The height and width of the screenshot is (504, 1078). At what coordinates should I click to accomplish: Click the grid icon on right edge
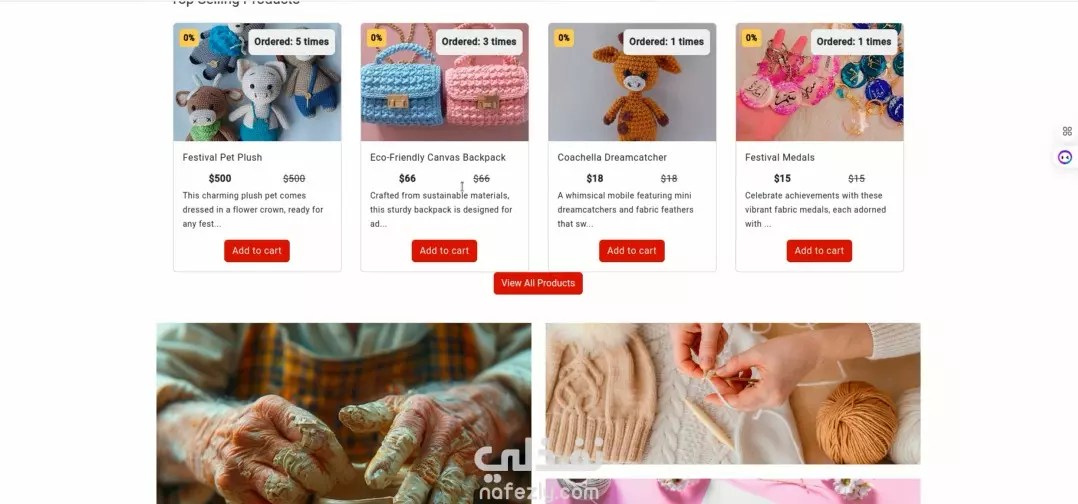click(x=1067, y=131)
